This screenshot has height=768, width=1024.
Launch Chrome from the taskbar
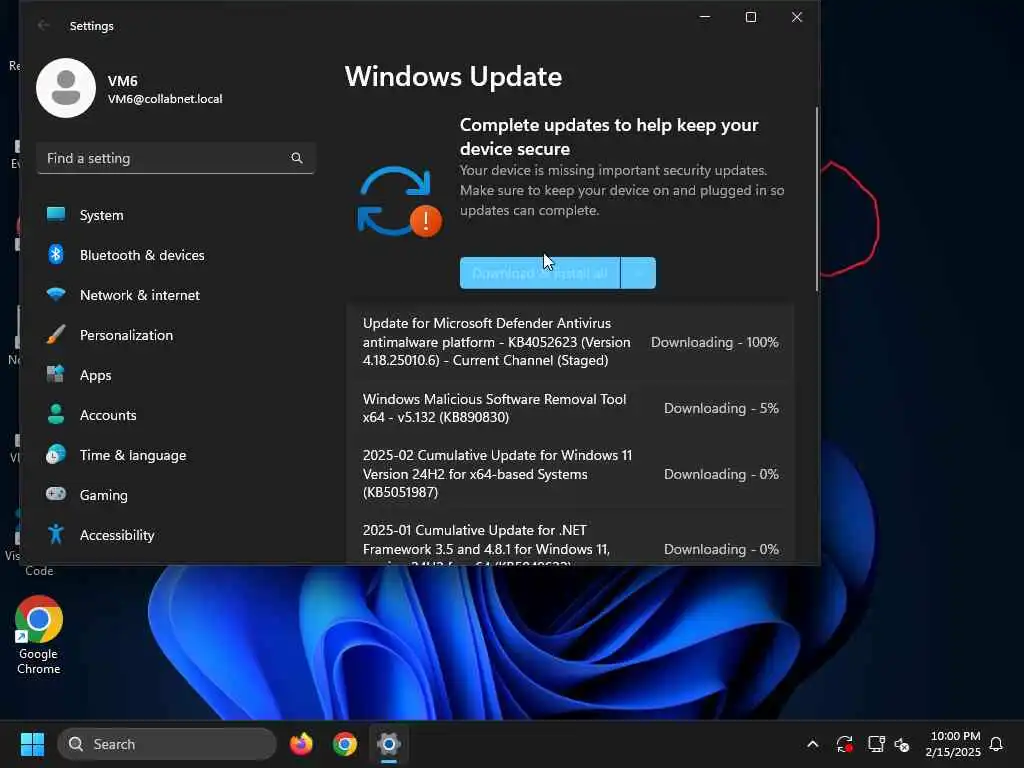click(x=345, y=744)
